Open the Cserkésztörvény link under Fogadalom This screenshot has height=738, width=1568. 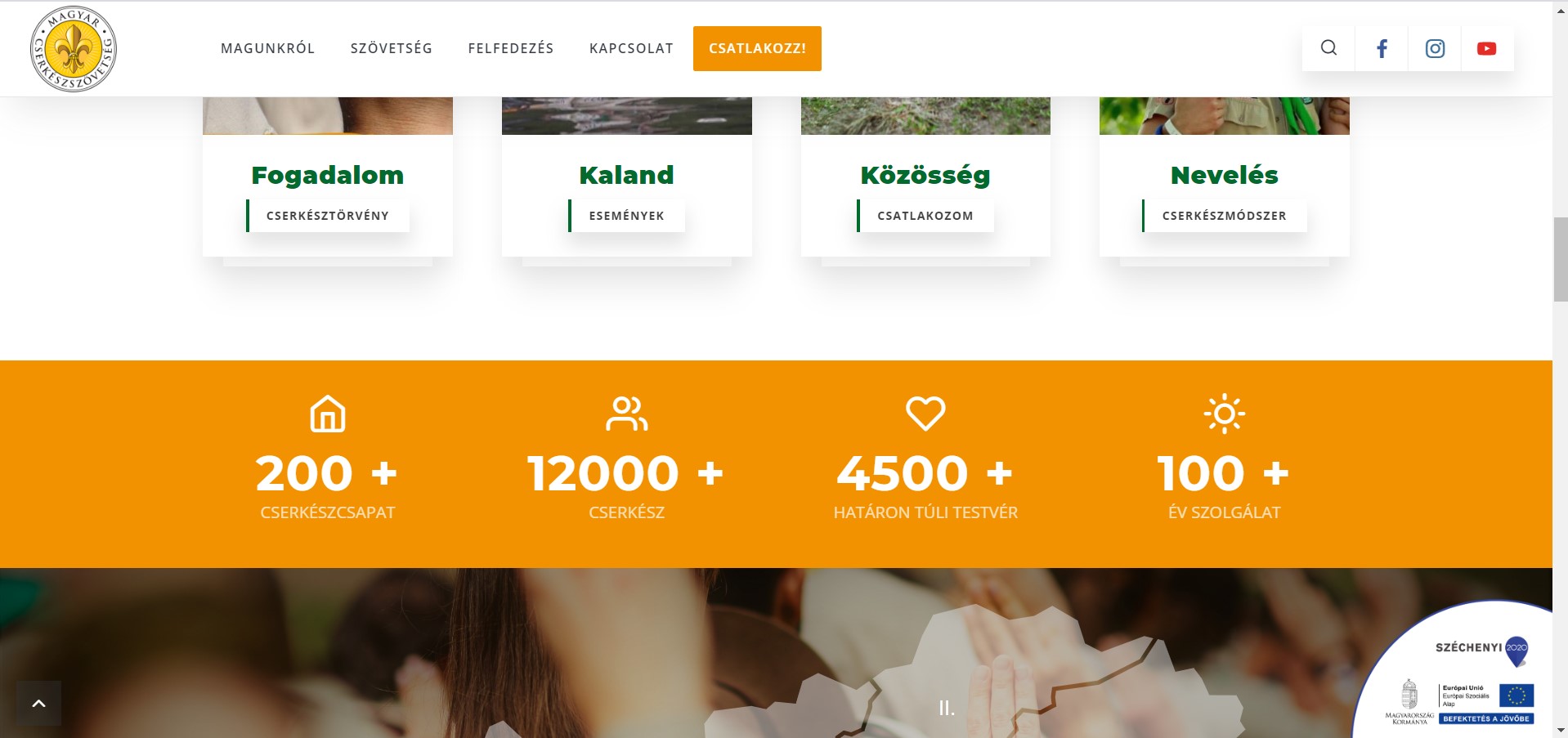point(328,216)
